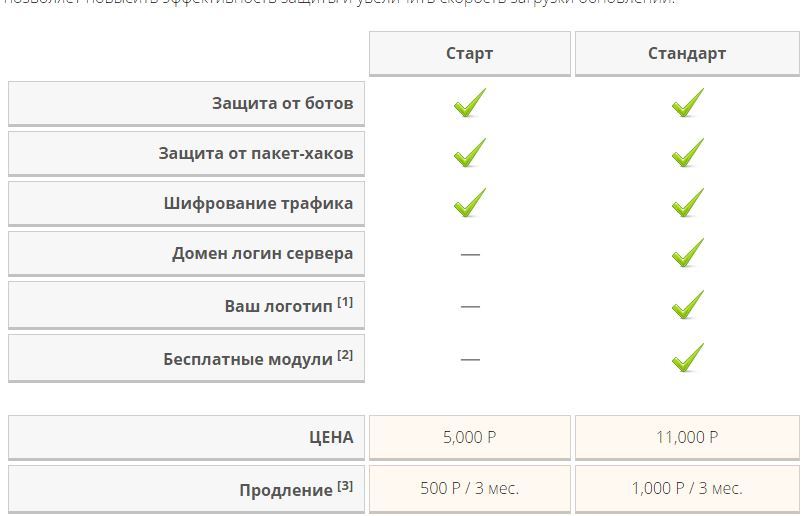Click the Старт checkmark for Защита от ботов
The image size is (807, 516).
[469, 103]
